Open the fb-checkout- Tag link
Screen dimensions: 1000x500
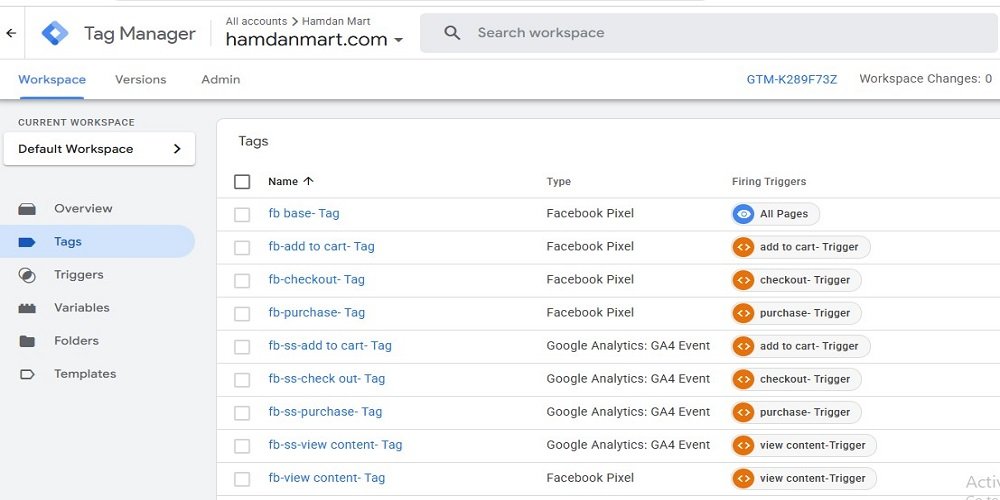tap(316, 280)
